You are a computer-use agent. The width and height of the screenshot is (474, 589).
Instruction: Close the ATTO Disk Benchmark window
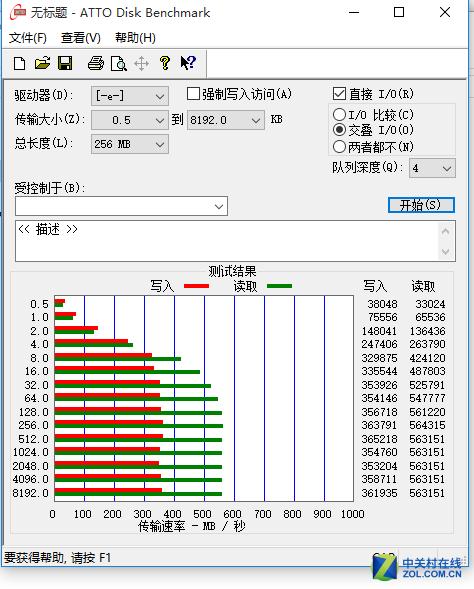coord(445,12)
